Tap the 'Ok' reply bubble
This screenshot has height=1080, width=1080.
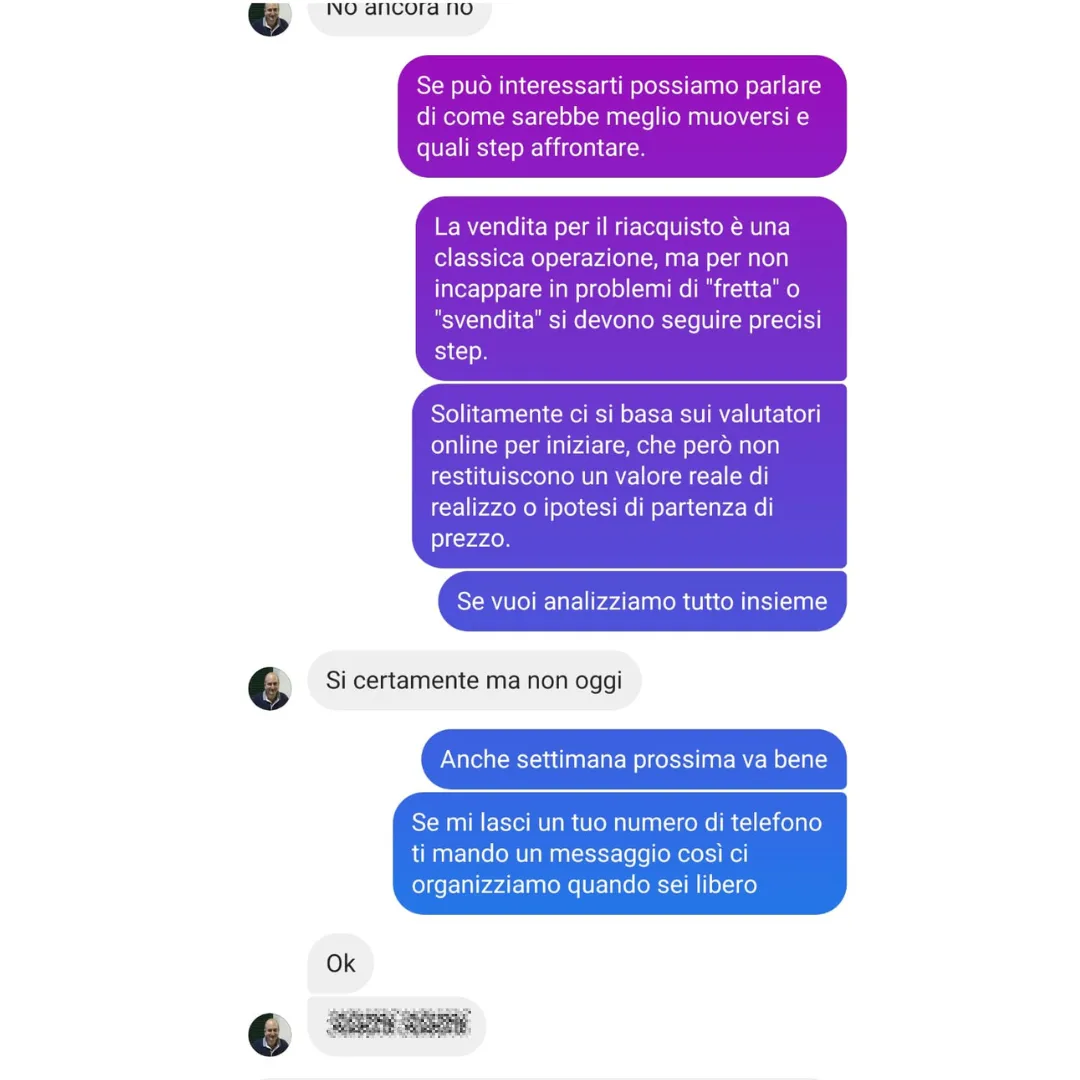click(340, 963)
